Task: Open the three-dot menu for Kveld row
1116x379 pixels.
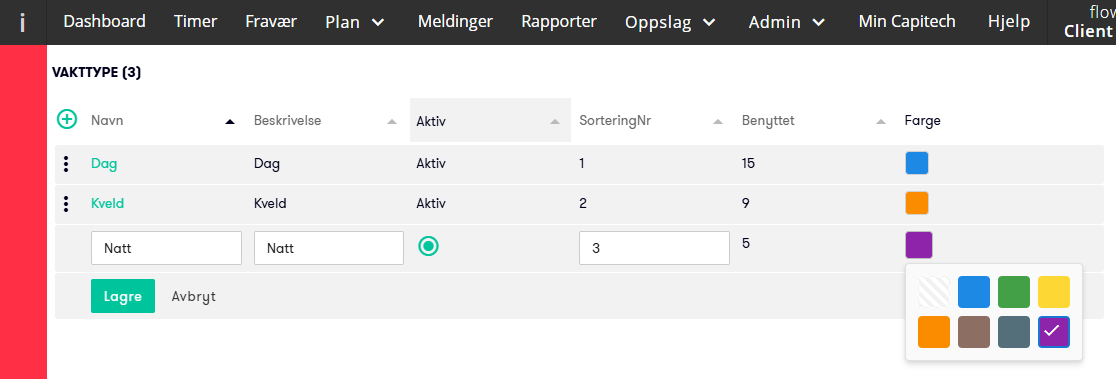Action: pos(66,204)
